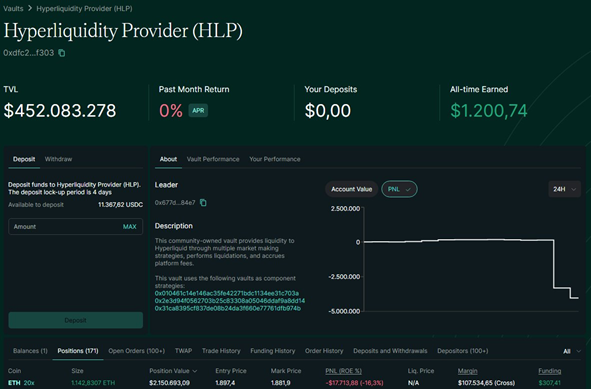591x389 pixels.
Task: Click the 0% Past Month Return value
Action: [x=171, y=110]
